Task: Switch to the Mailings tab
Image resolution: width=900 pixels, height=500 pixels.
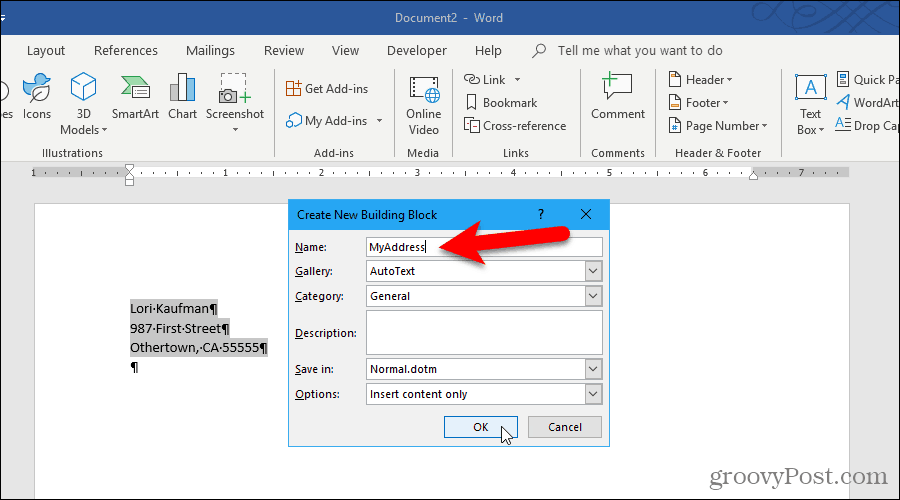Action: point(210,51)
